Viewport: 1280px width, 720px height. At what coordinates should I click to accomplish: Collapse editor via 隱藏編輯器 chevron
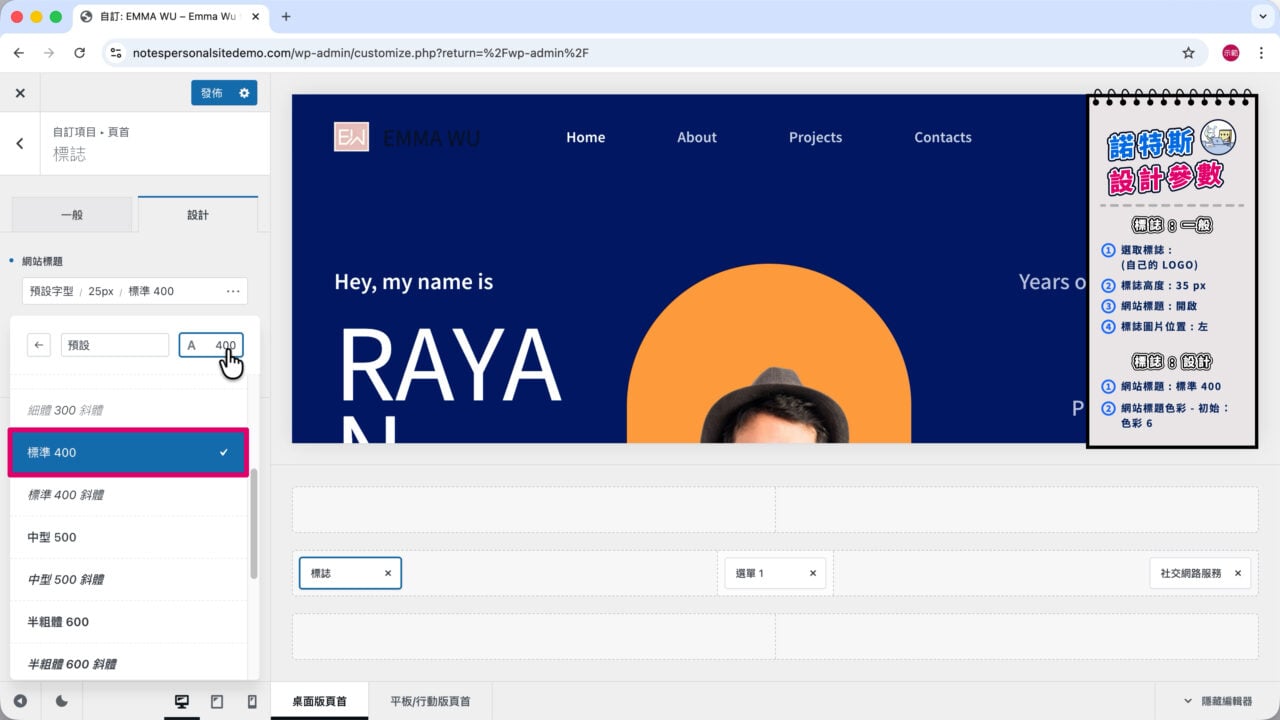[x=1188, y=702]
